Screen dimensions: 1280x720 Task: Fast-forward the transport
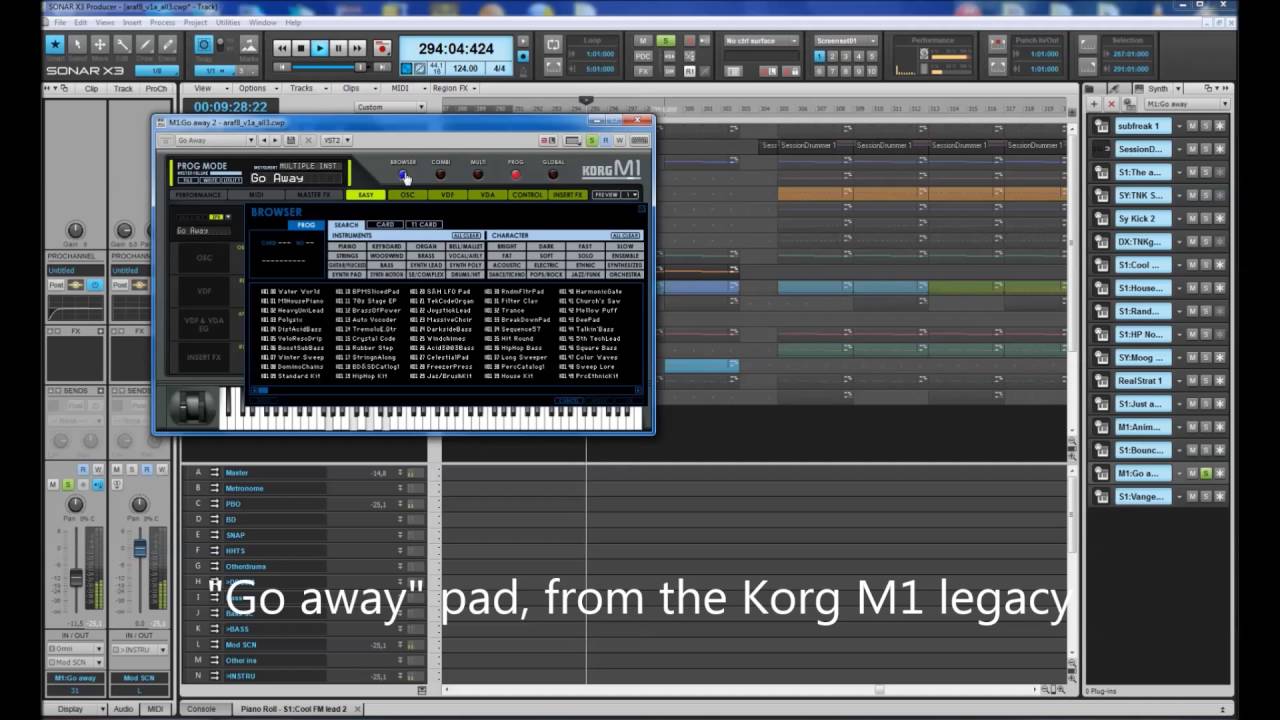(358, 47)
